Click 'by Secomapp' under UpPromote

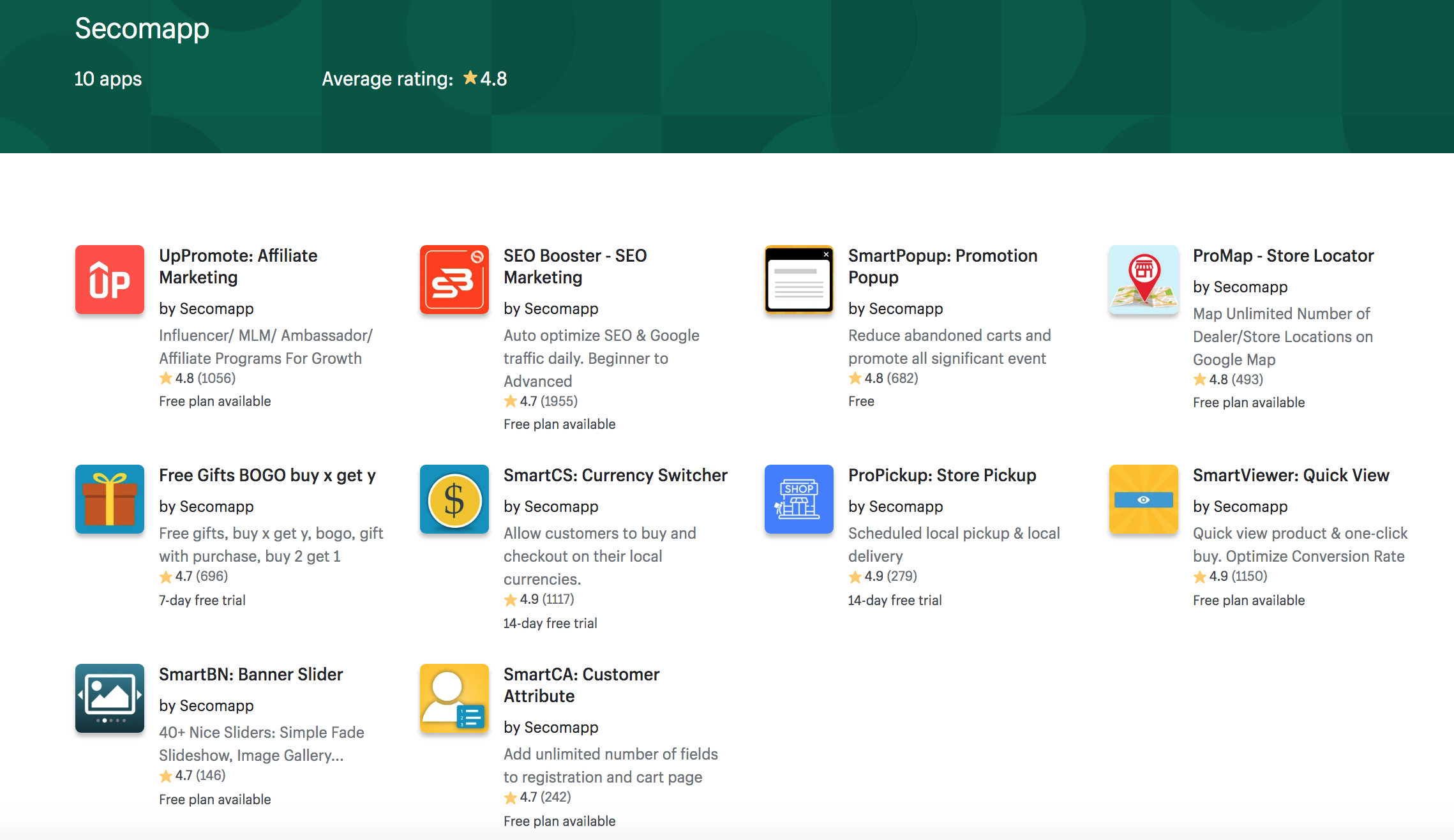pos(206,309)
